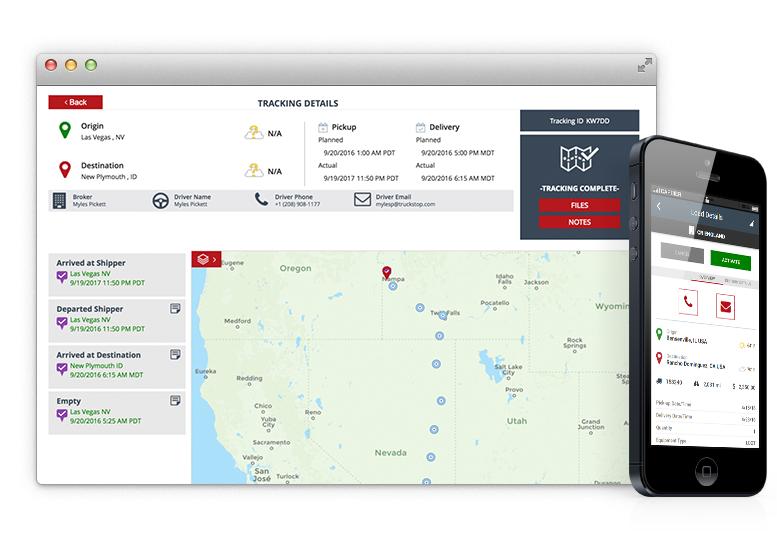Click the purple check icon for Empty event
The width and height of the screenshot is (777, 533).
point(61,415)
